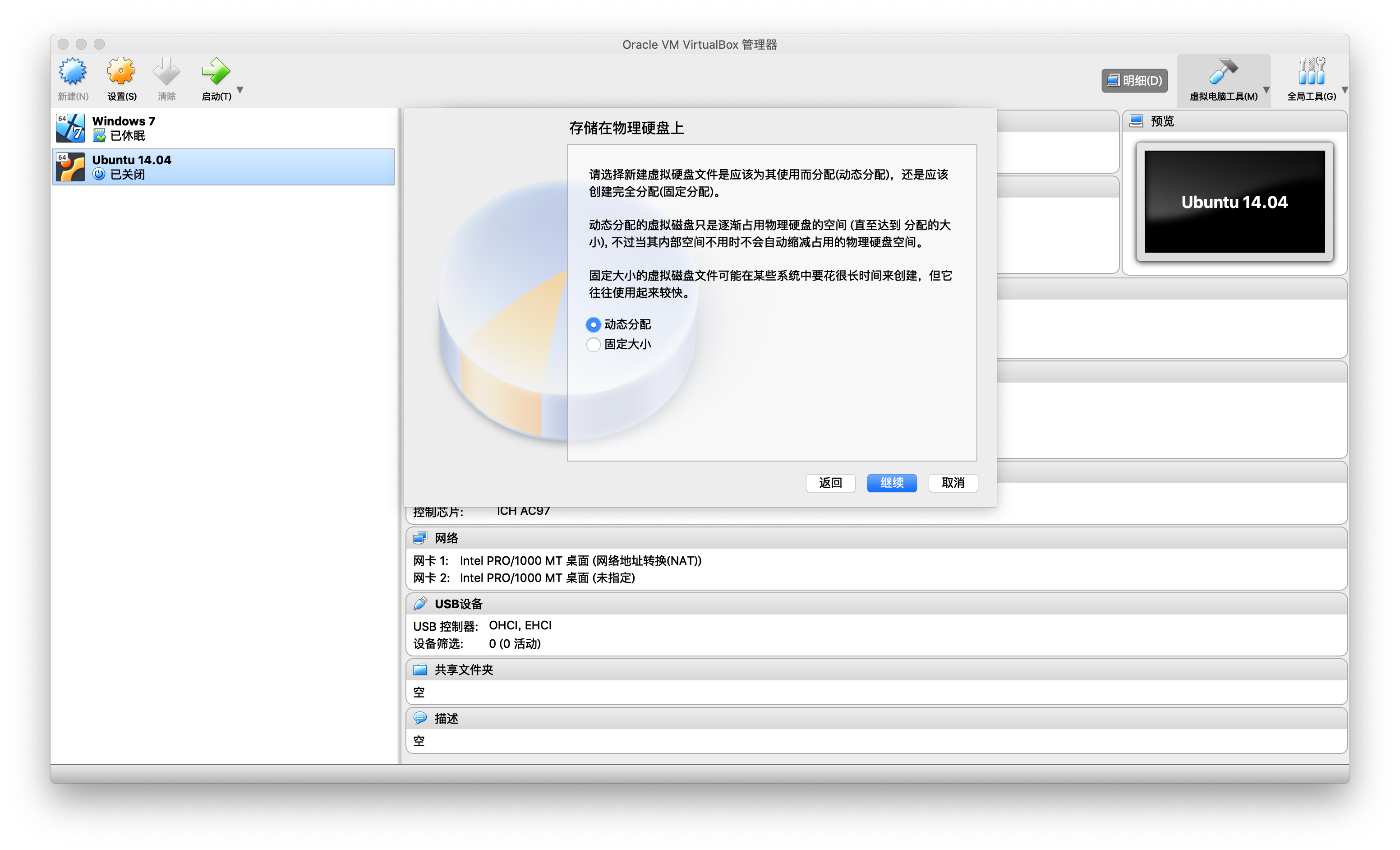Click the Windows 7 name label

(124, 121)
